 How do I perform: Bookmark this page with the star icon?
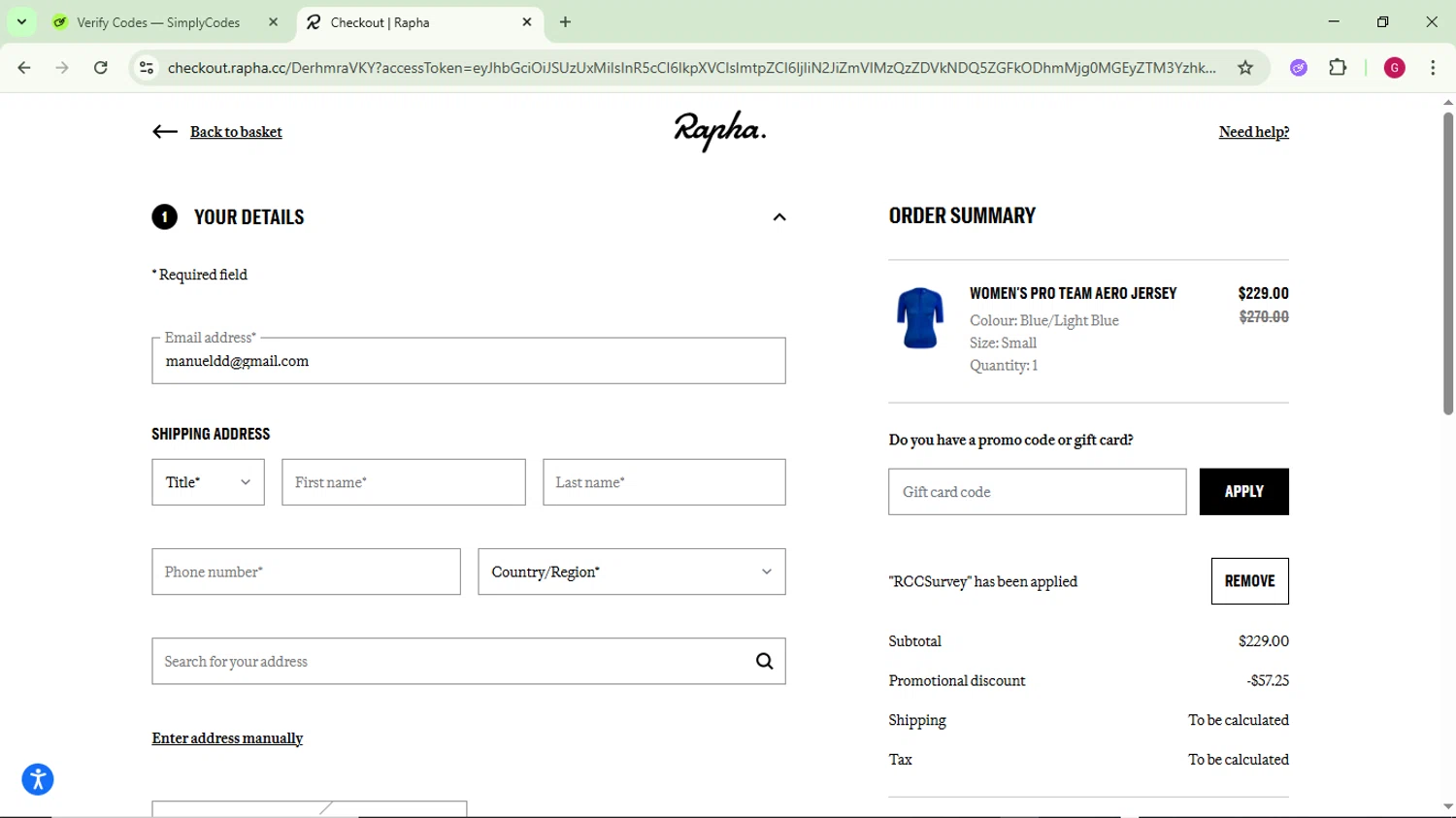(x=1245, y=68)
